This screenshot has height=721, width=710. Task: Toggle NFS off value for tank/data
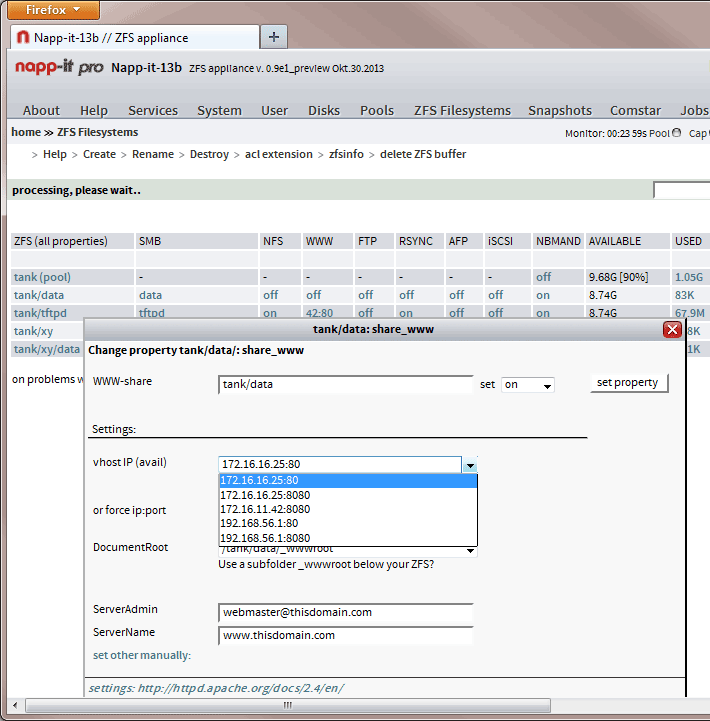click(x=270, y=295)
